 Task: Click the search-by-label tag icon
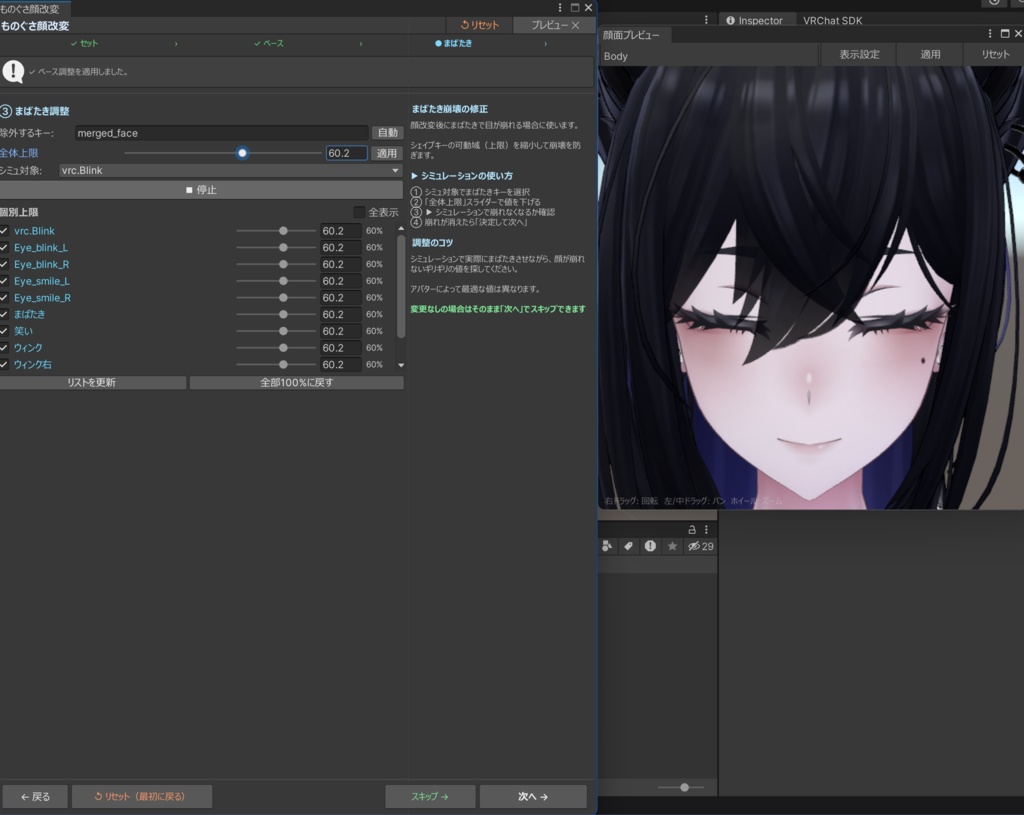628,546
